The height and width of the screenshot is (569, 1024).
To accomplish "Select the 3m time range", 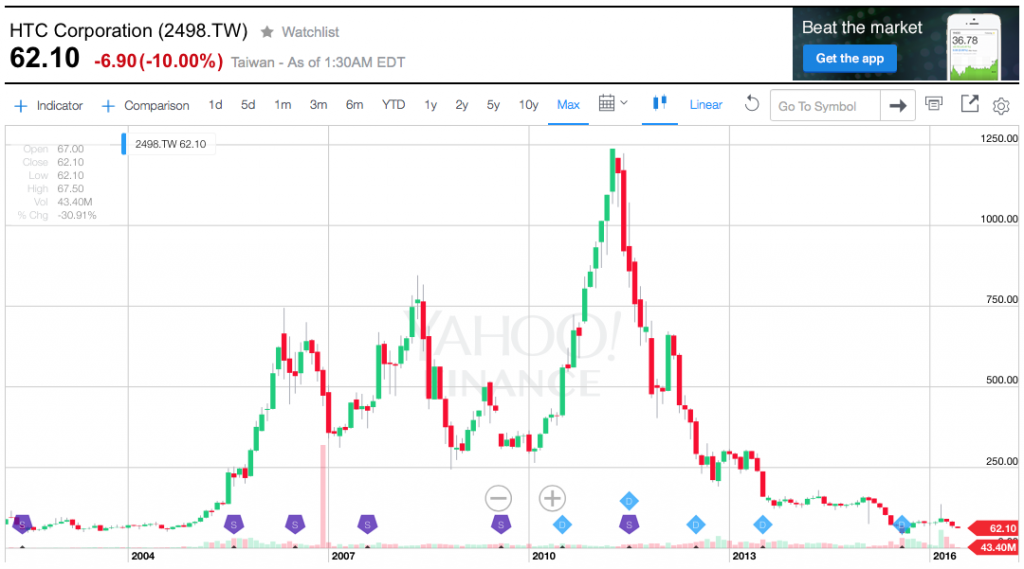I will [319, 105].
